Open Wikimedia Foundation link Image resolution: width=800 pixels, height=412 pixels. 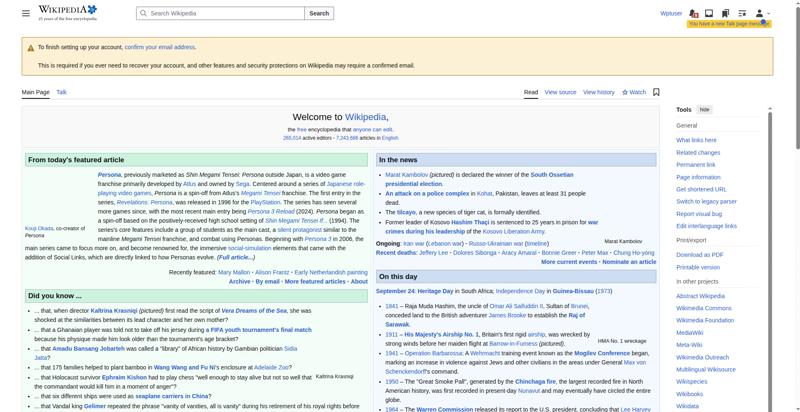(705, 320)
